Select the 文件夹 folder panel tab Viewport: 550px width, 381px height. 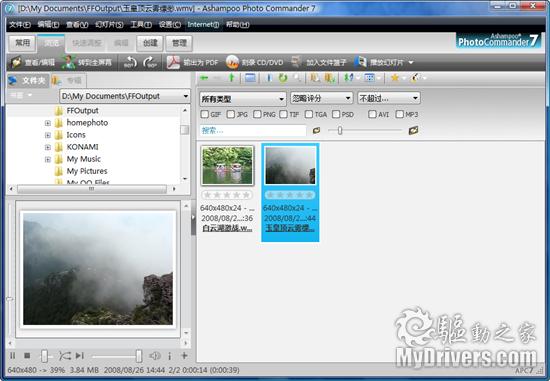(x=28, y=81)
